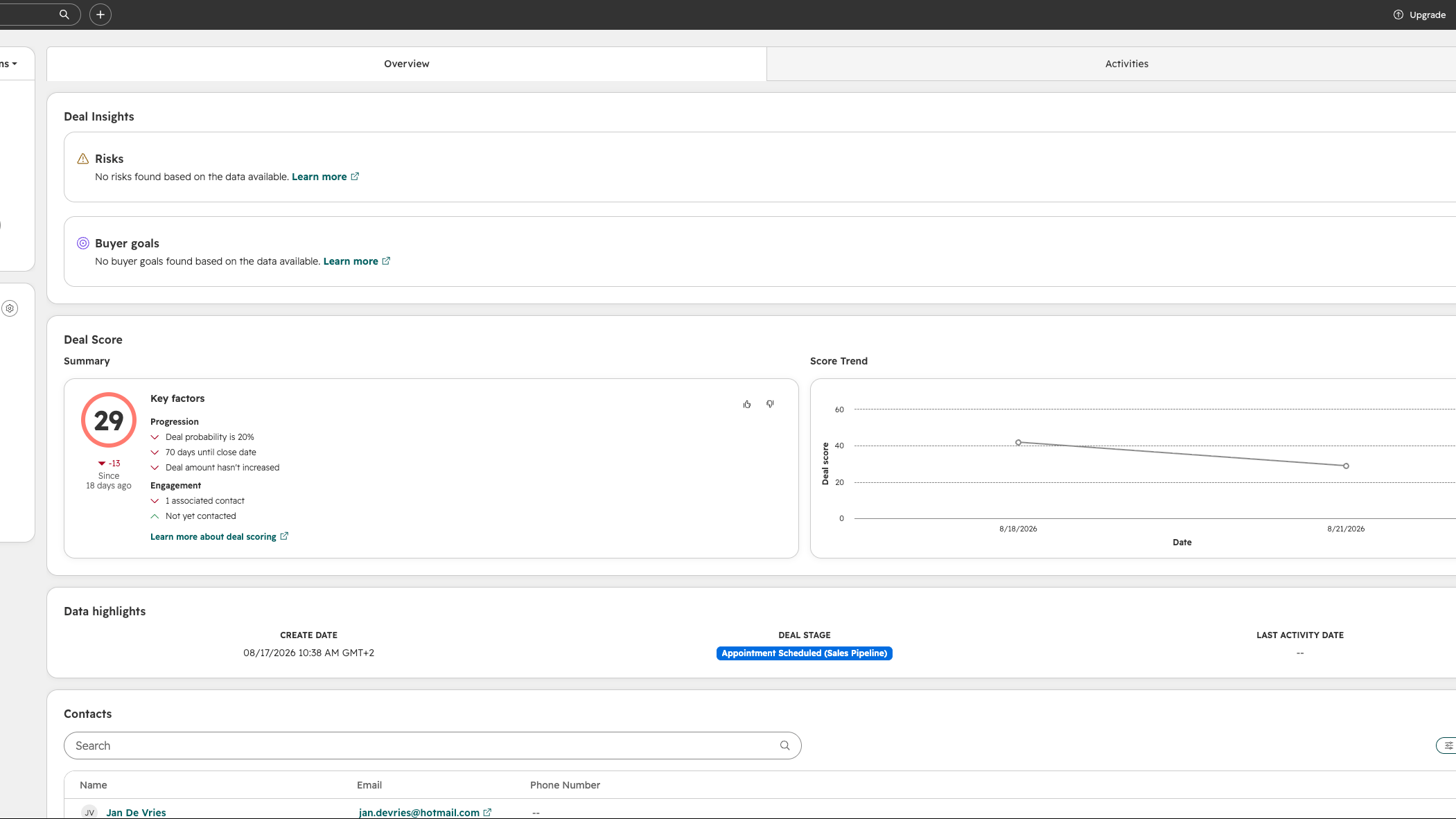Click the Upgrade link in the top bar
Viewport: 1456px width, 819px height.
[1419, 15]
